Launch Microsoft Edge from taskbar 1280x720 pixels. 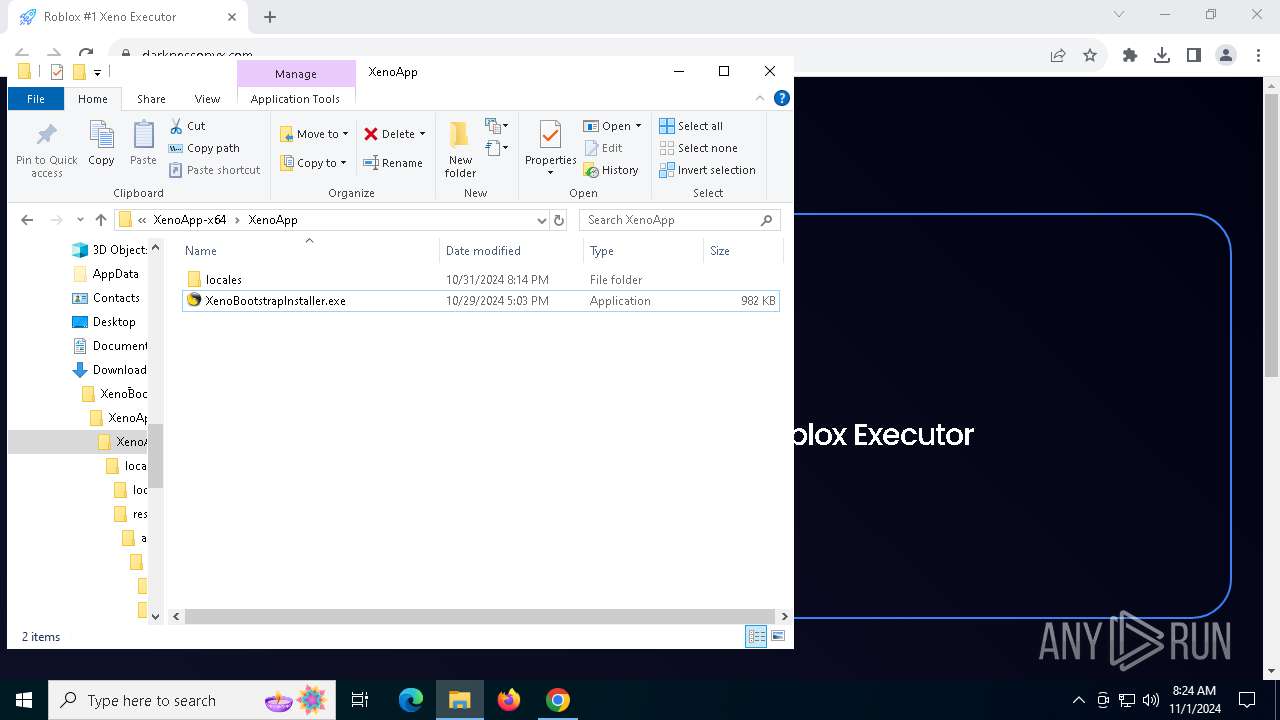click(411, 700)
